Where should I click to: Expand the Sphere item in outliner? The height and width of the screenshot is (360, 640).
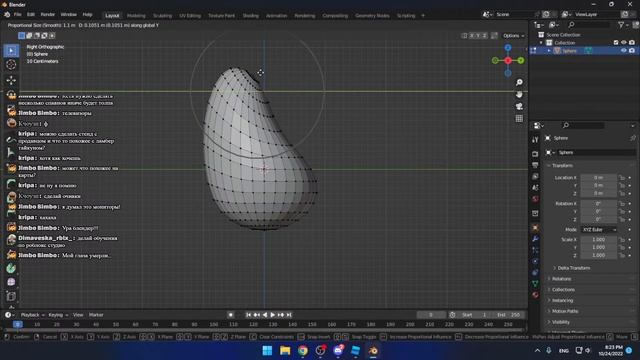549,51
